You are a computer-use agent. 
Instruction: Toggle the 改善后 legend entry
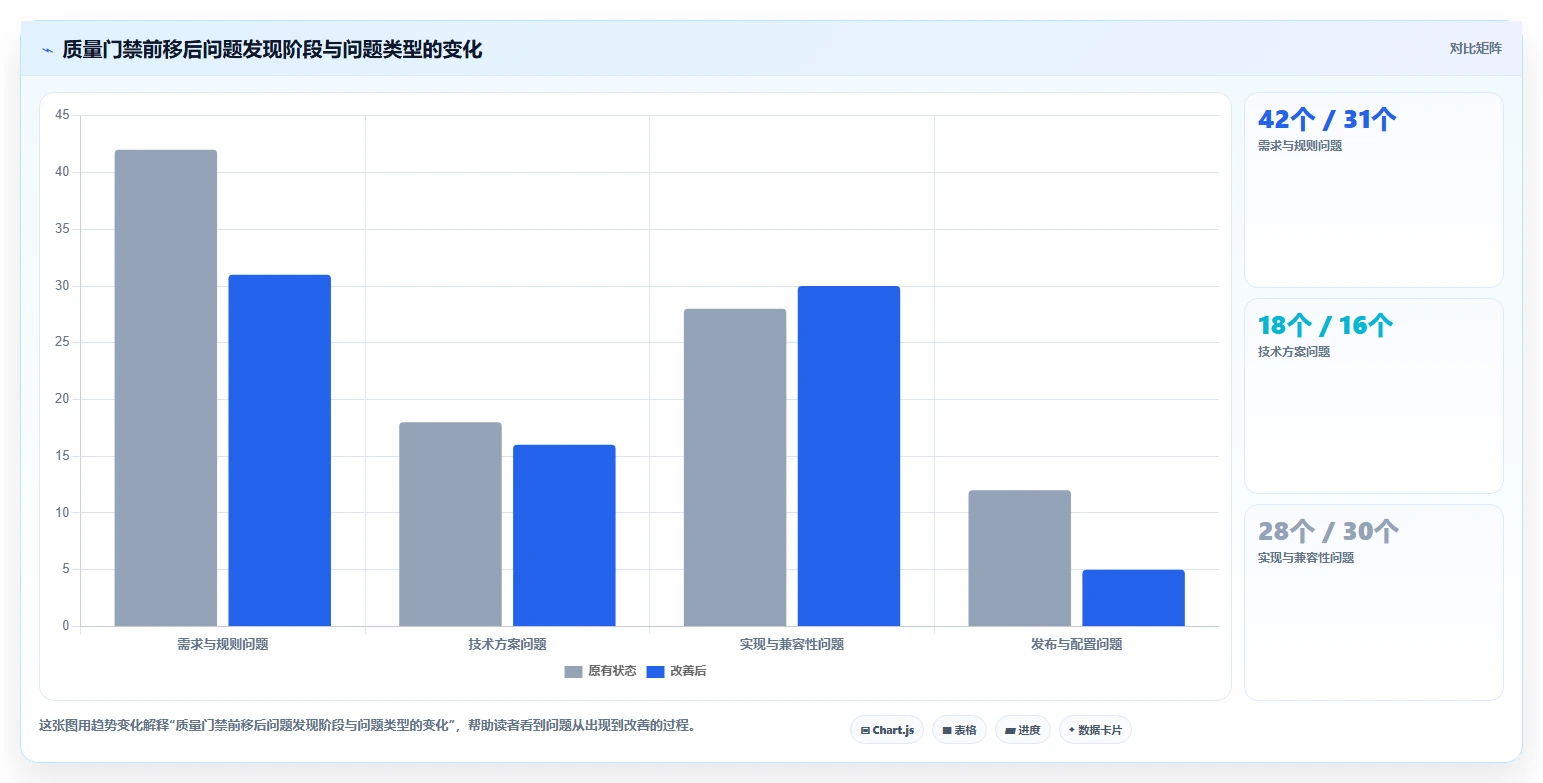click(x=676, y=671)
